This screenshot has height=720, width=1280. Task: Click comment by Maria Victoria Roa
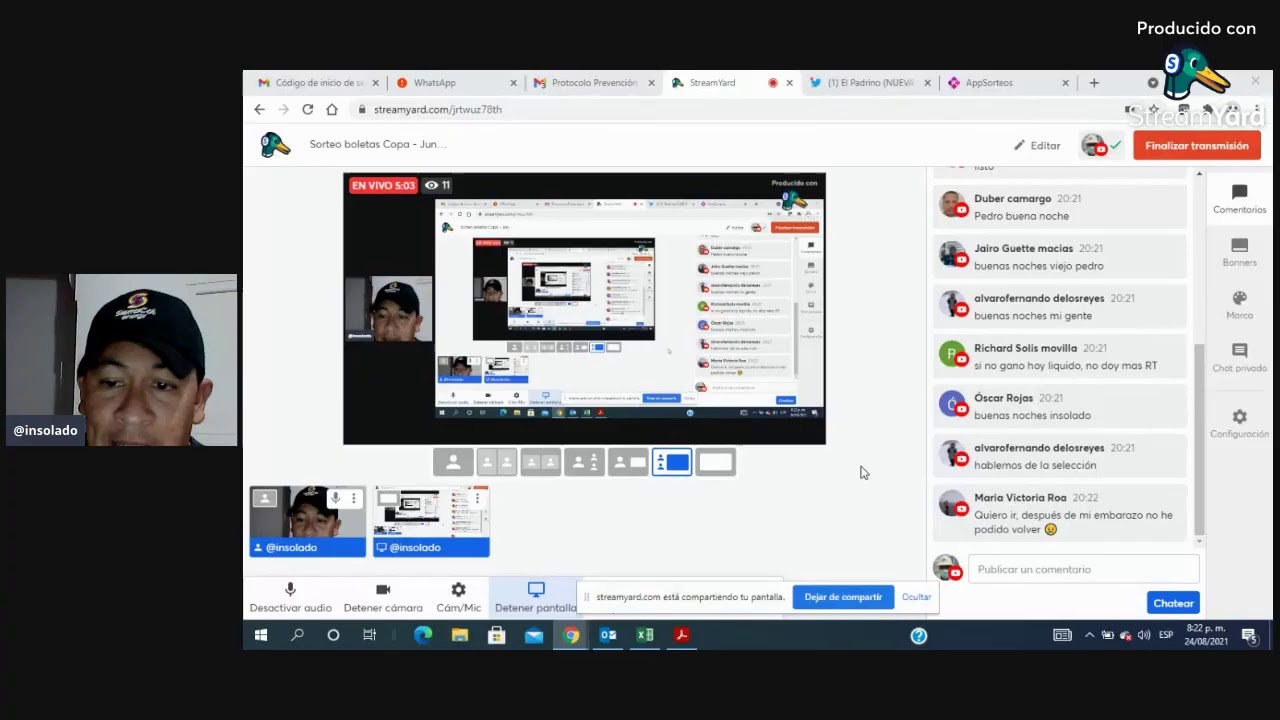[x=1059, y=514]
